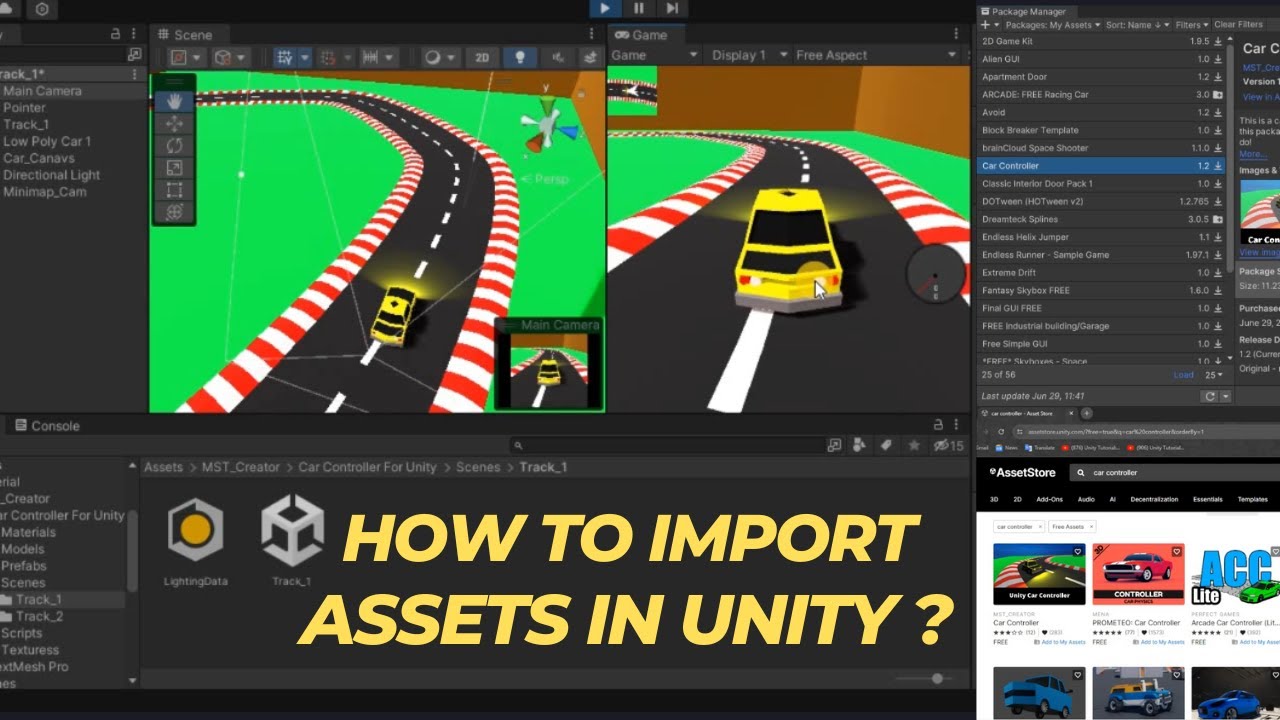This screenshot has height=720, width=1280.
Task: Remove the Free Assets filter chip
Action: (1090, 526)
